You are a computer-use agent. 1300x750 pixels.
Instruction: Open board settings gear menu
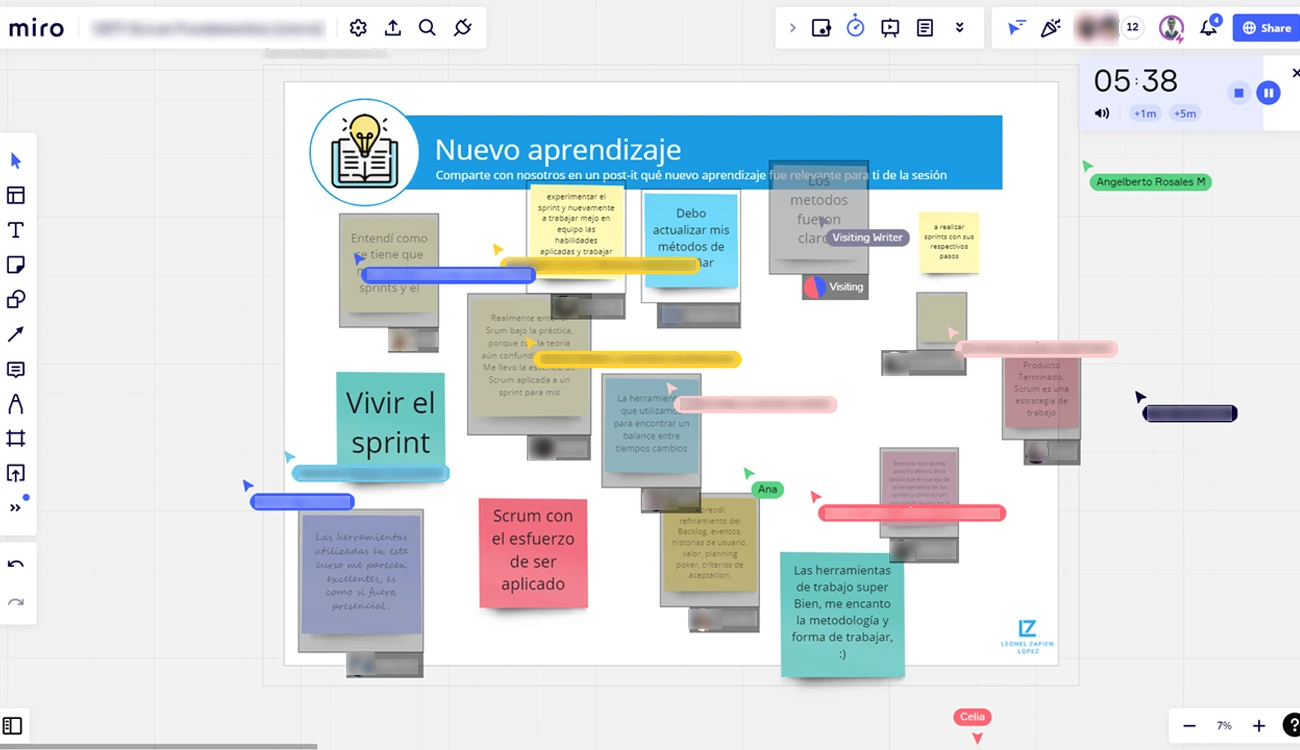point(358,28)
